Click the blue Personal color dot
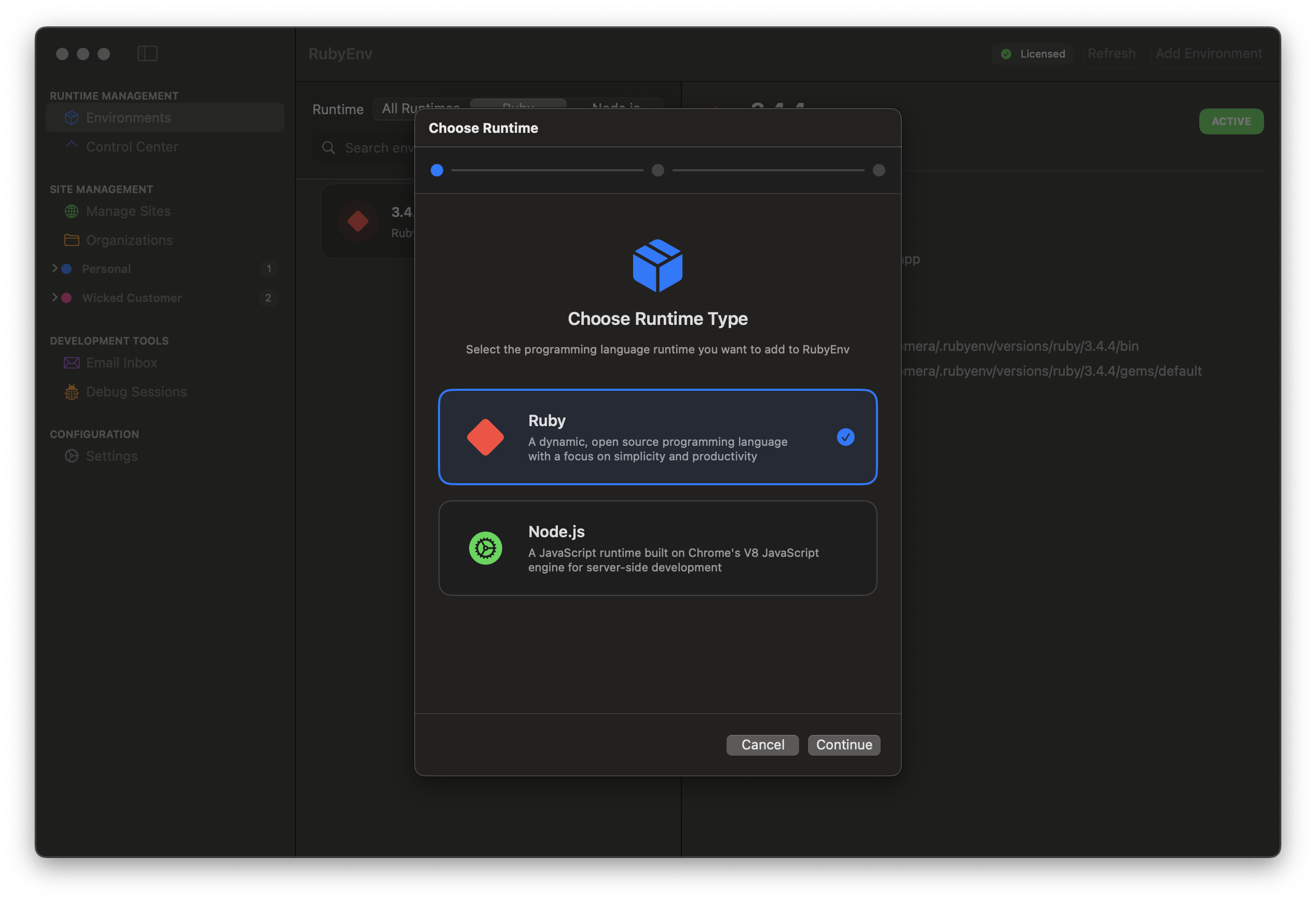The height and width of the screenshot is (901, 1316). 66,268
